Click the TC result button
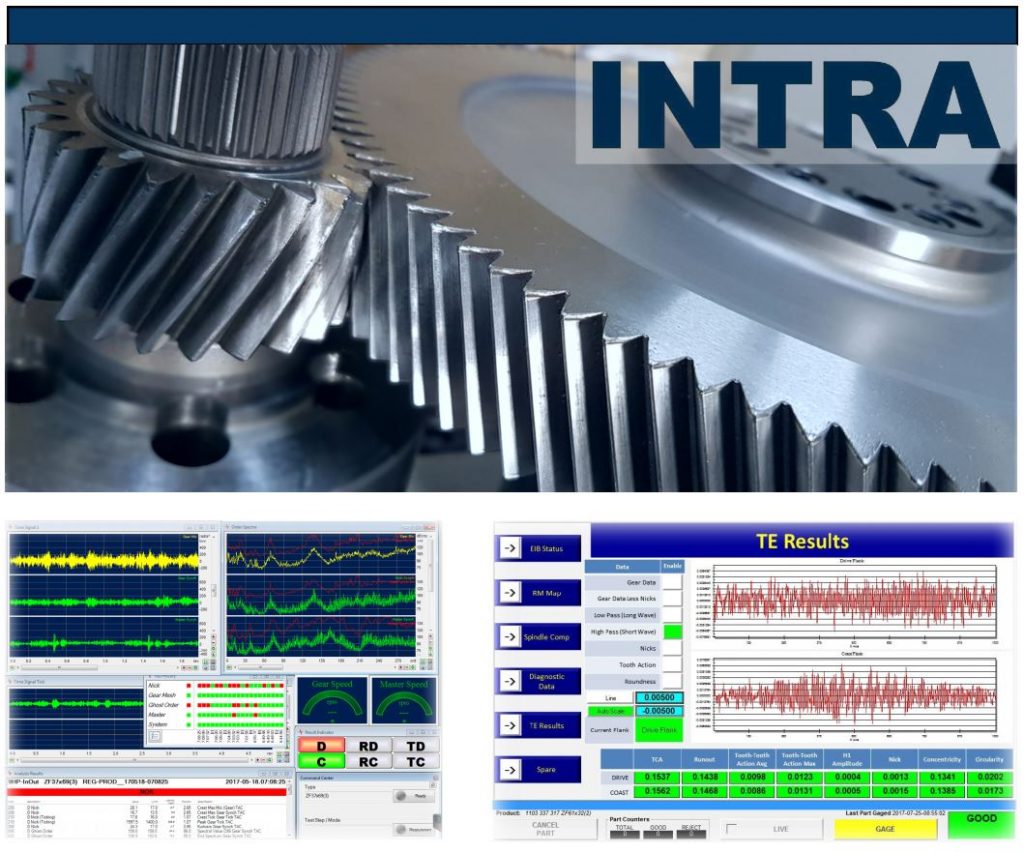This screenshot has height=853, width=1024. [x=415, y=762]
